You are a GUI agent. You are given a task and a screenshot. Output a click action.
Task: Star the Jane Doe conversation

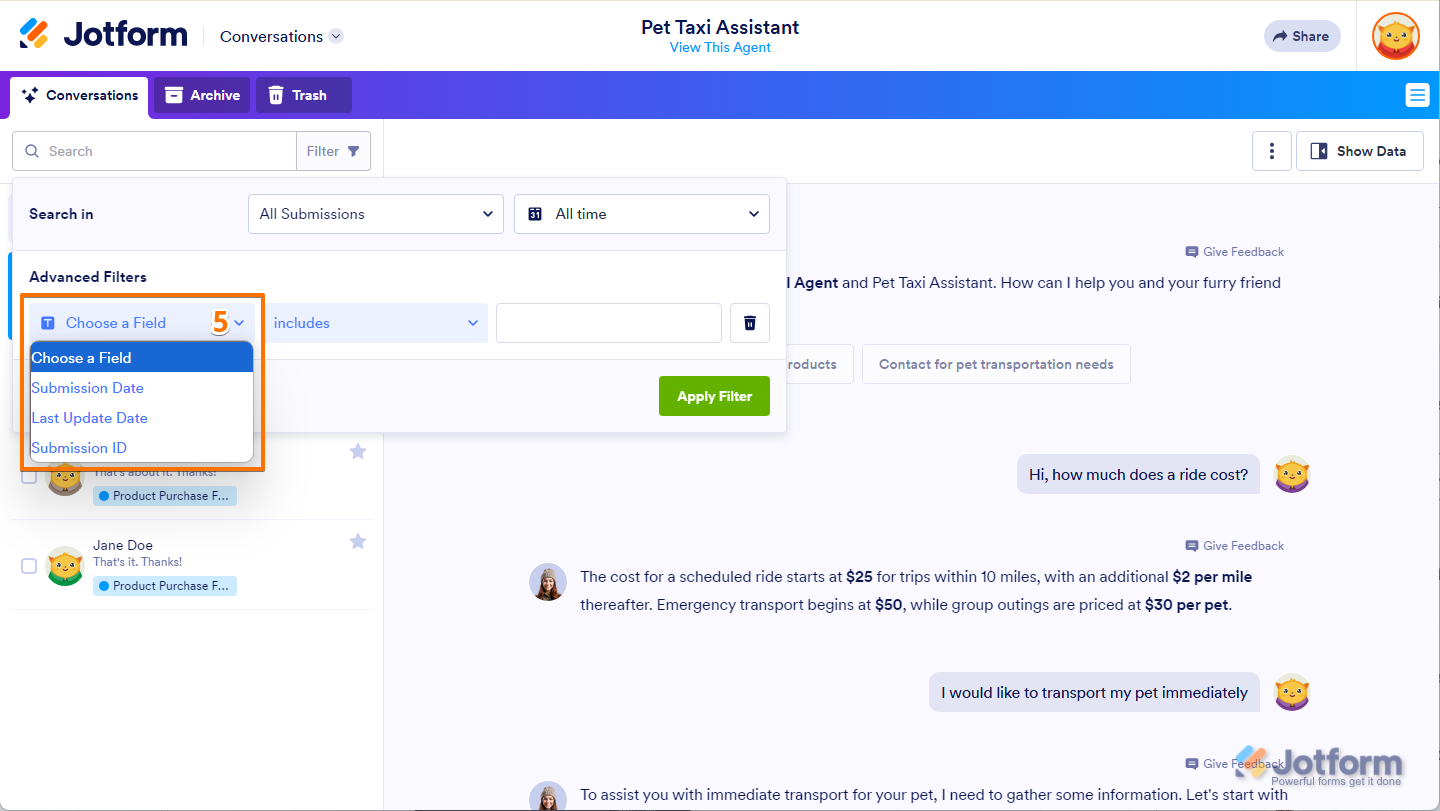[x=358, y=541]
